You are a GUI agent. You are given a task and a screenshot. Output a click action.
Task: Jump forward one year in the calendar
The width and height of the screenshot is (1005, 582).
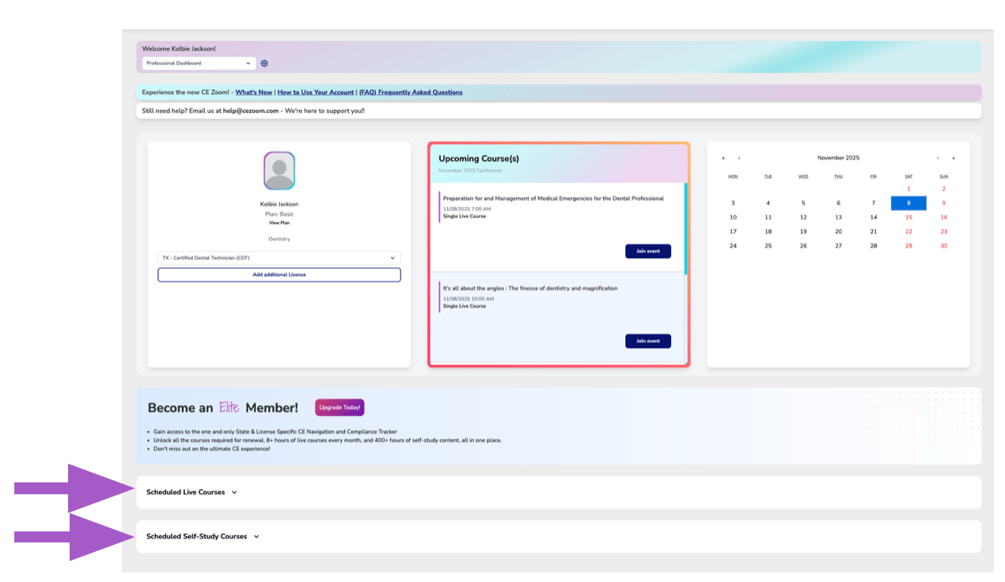tap(954, 158)
